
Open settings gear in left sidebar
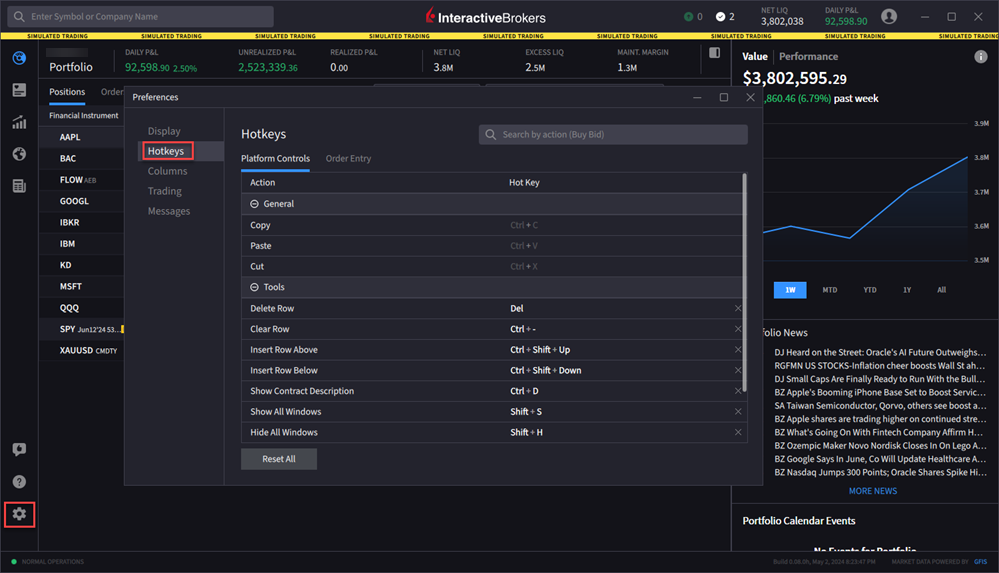click(19, 514)
